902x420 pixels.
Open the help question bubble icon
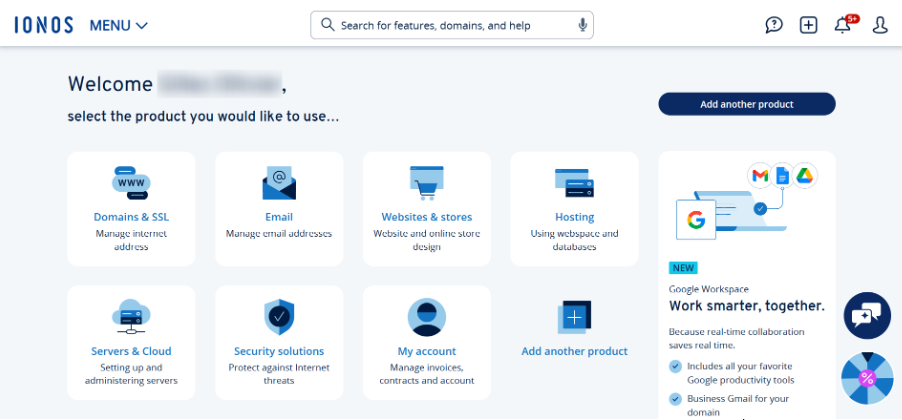pyautogui.click(x=774, y=25)
